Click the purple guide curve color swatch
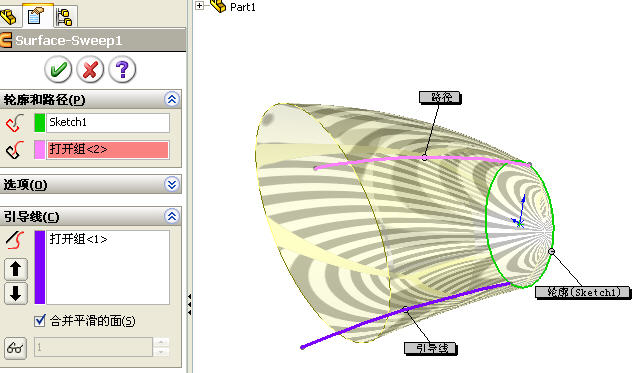The height and width of the screenshot is (373, 642). click(x=40, y=267)
